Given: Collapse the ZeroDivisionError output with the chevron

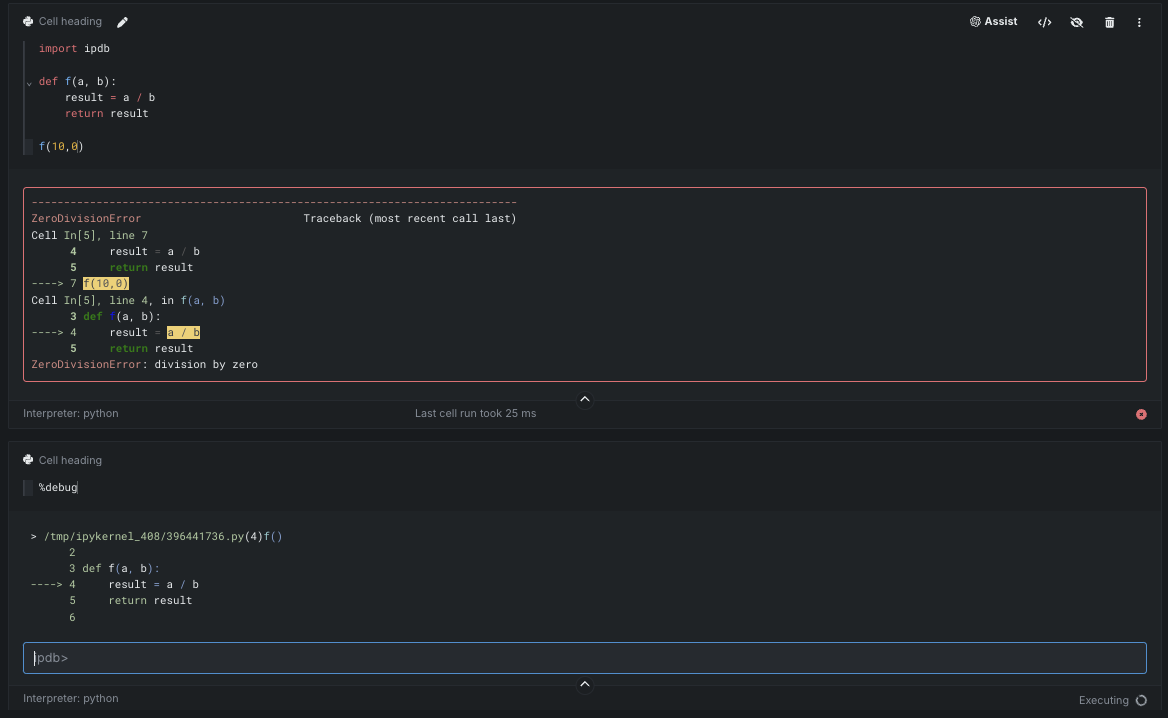Looking at the screenshot, I should 585,400.
